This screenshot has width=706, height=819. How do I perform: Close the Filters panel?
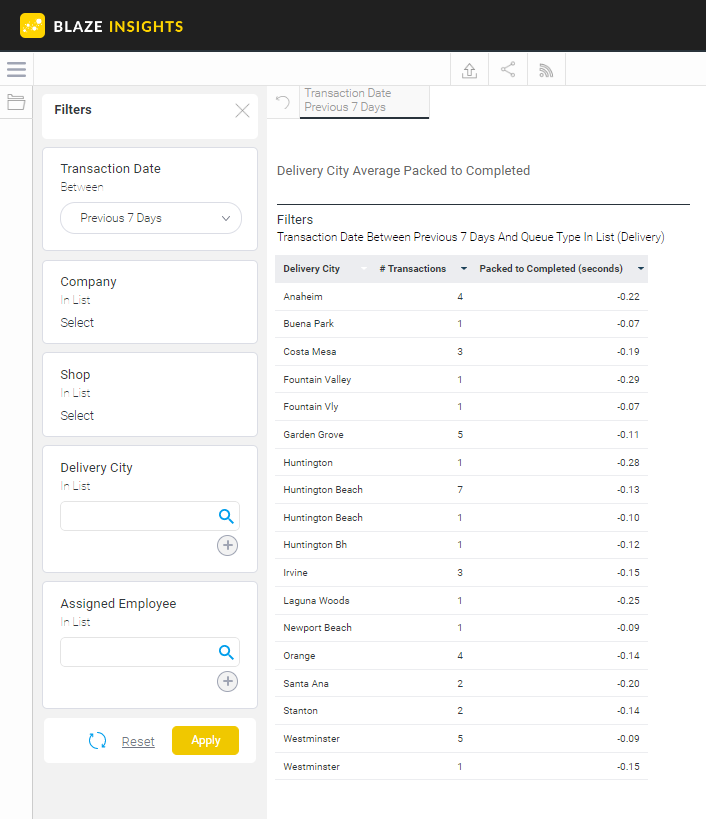tap(242, 111)
